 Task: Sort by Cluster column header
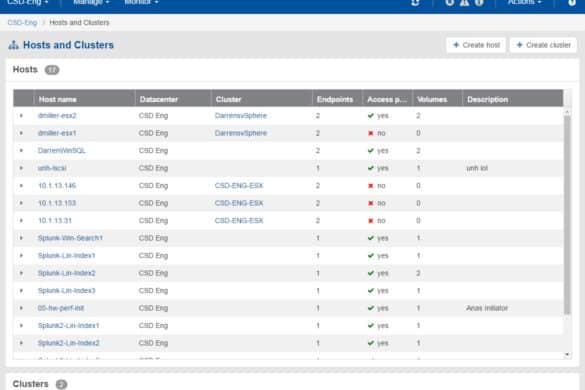pyautogui.click(x=262, y=100)
